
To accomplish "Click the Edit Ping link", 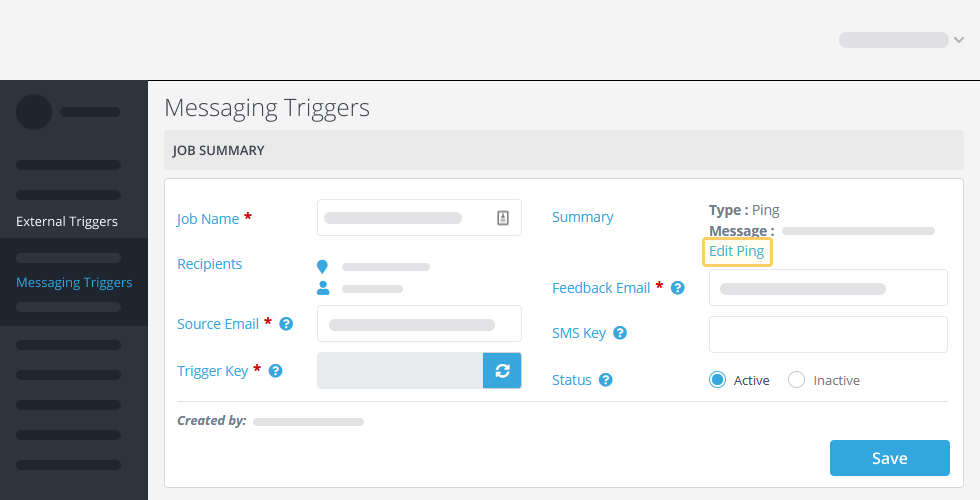I will 737,251.
